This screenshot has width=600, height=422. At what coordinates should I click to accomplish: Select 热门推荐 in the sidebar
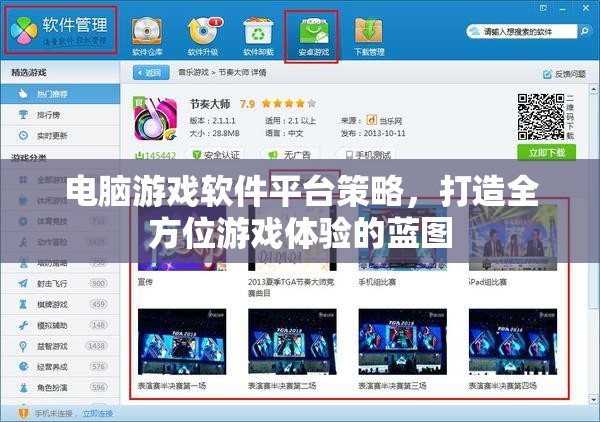pyautogui.click(x=60, y=94)
